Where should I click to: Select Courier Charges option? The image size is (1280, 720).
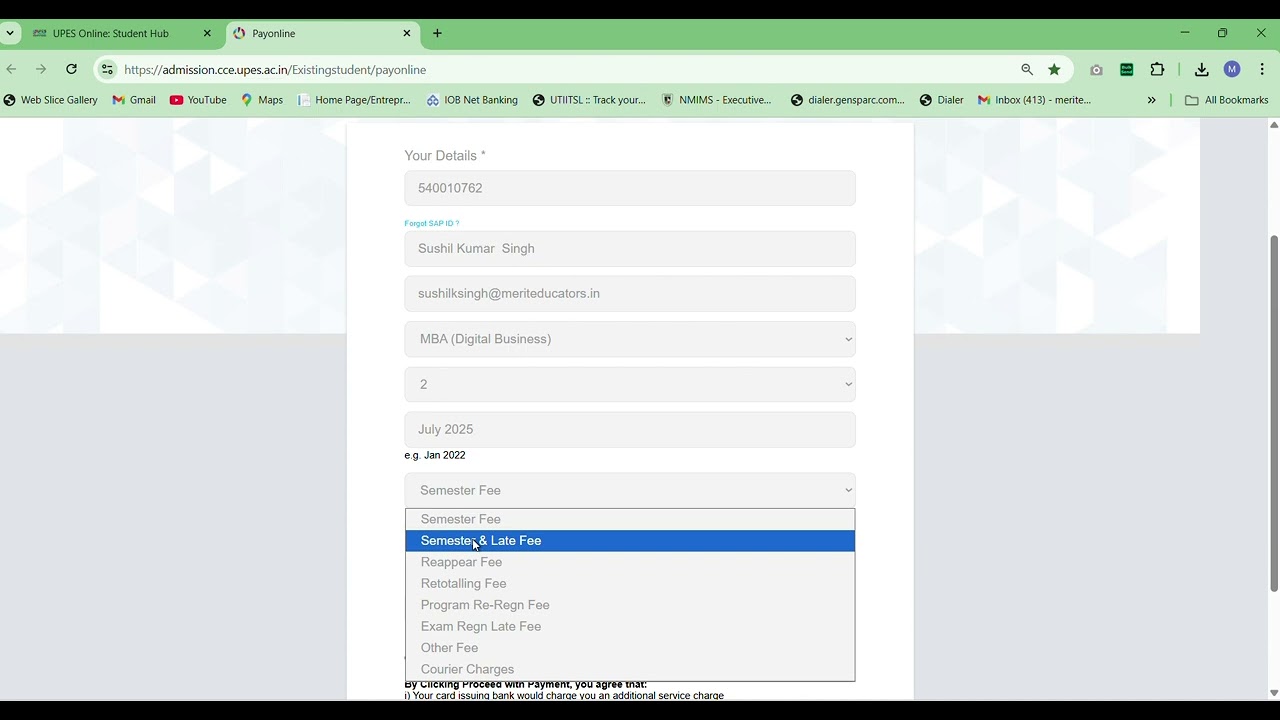(x=630, y=670)
